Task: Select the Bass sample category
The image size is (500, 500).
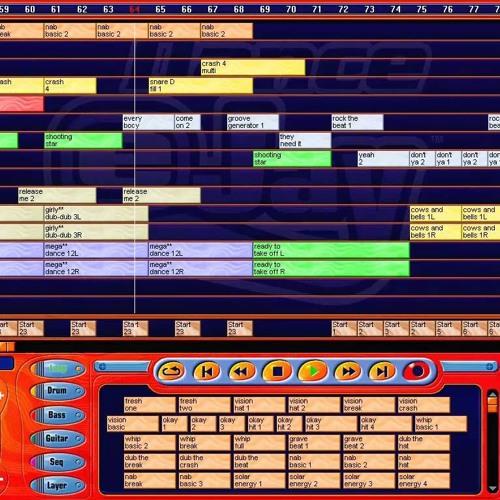Action: coord(58,415)
